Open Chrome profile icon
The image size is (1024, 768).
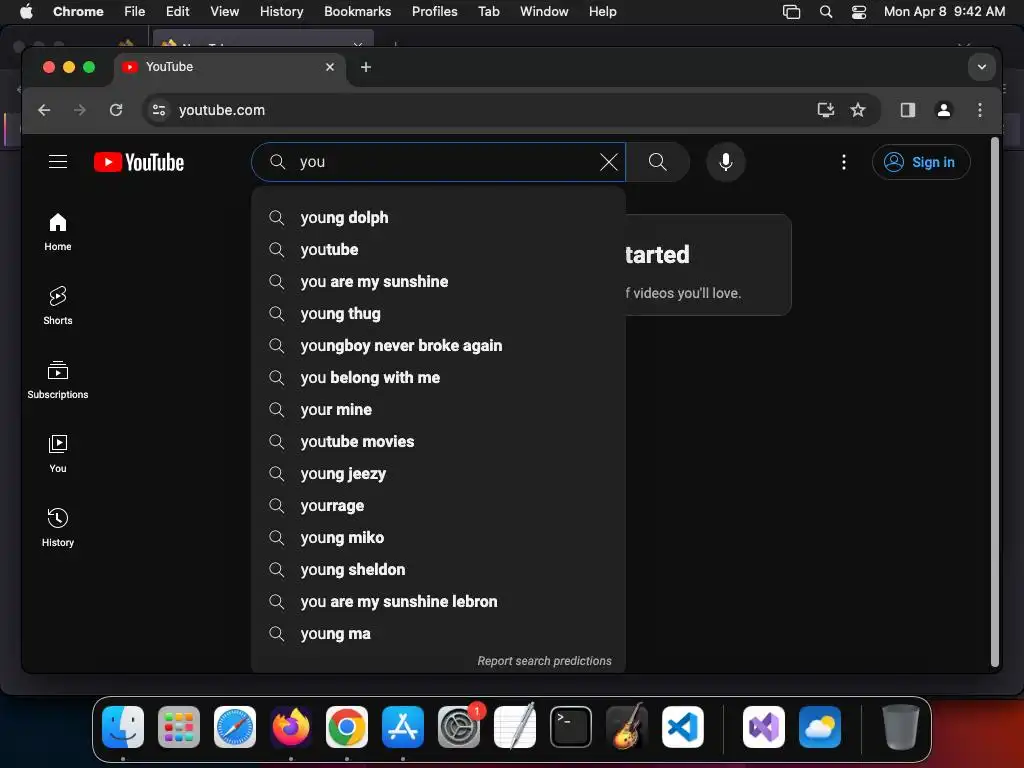click(944, 110)
